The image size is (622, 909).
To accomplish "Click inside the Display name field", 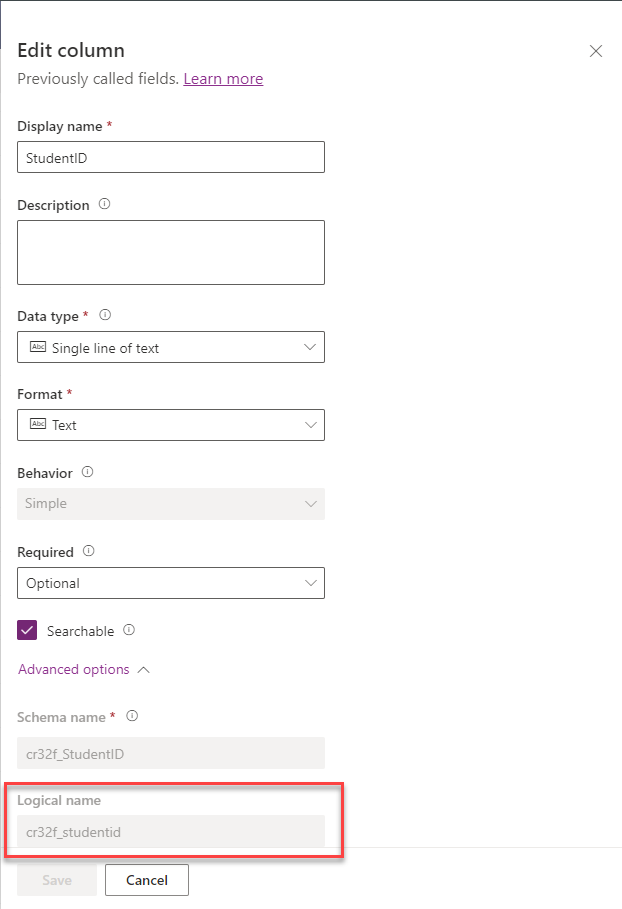I will pos(170,157).
